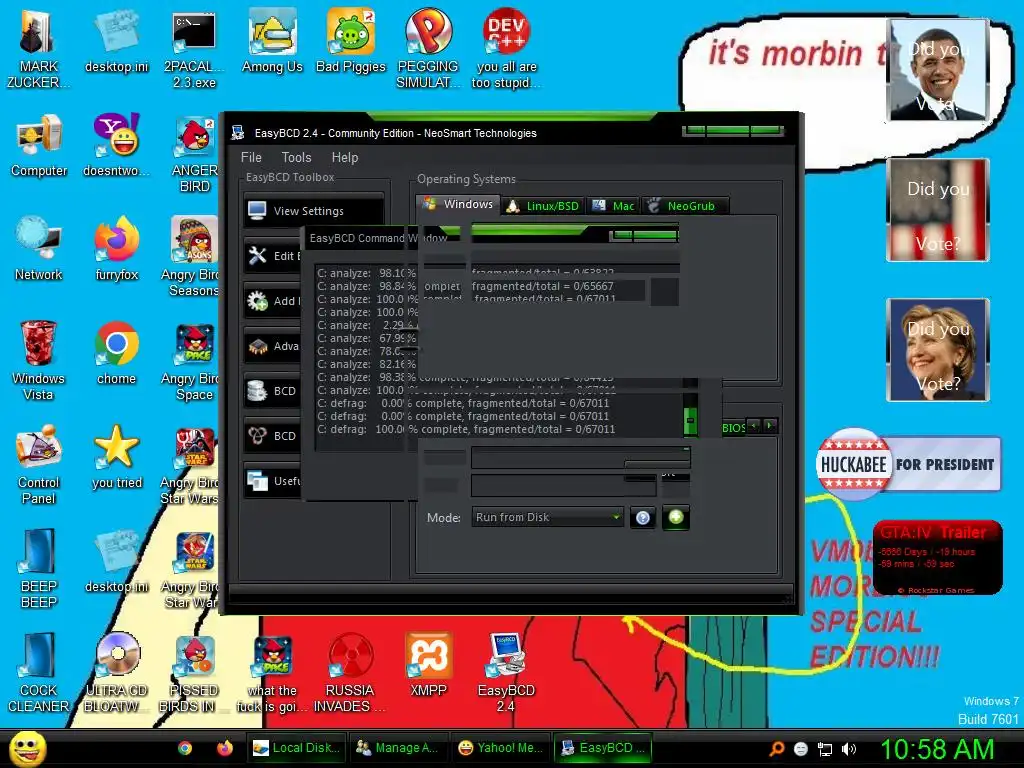Screen dimensions: 1024x768
Task: Select the Bad Piggies desktop icon
Action: click(351, 40)
